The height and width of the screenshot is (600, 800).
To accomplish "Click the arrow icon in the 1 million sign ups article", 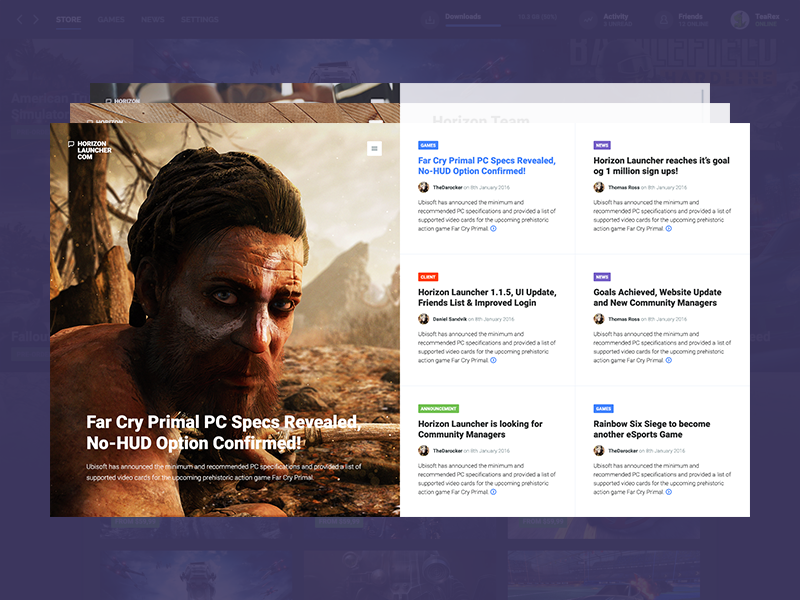I will pyautogui.click(x=669, y=229).
